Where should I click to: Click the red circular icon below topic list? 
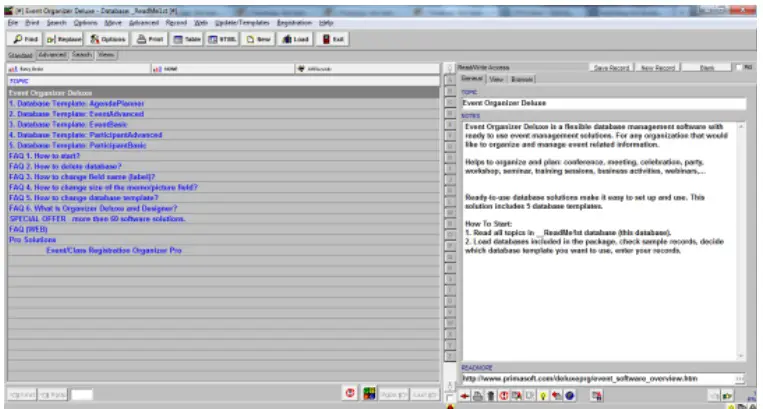tap(350, 393)
